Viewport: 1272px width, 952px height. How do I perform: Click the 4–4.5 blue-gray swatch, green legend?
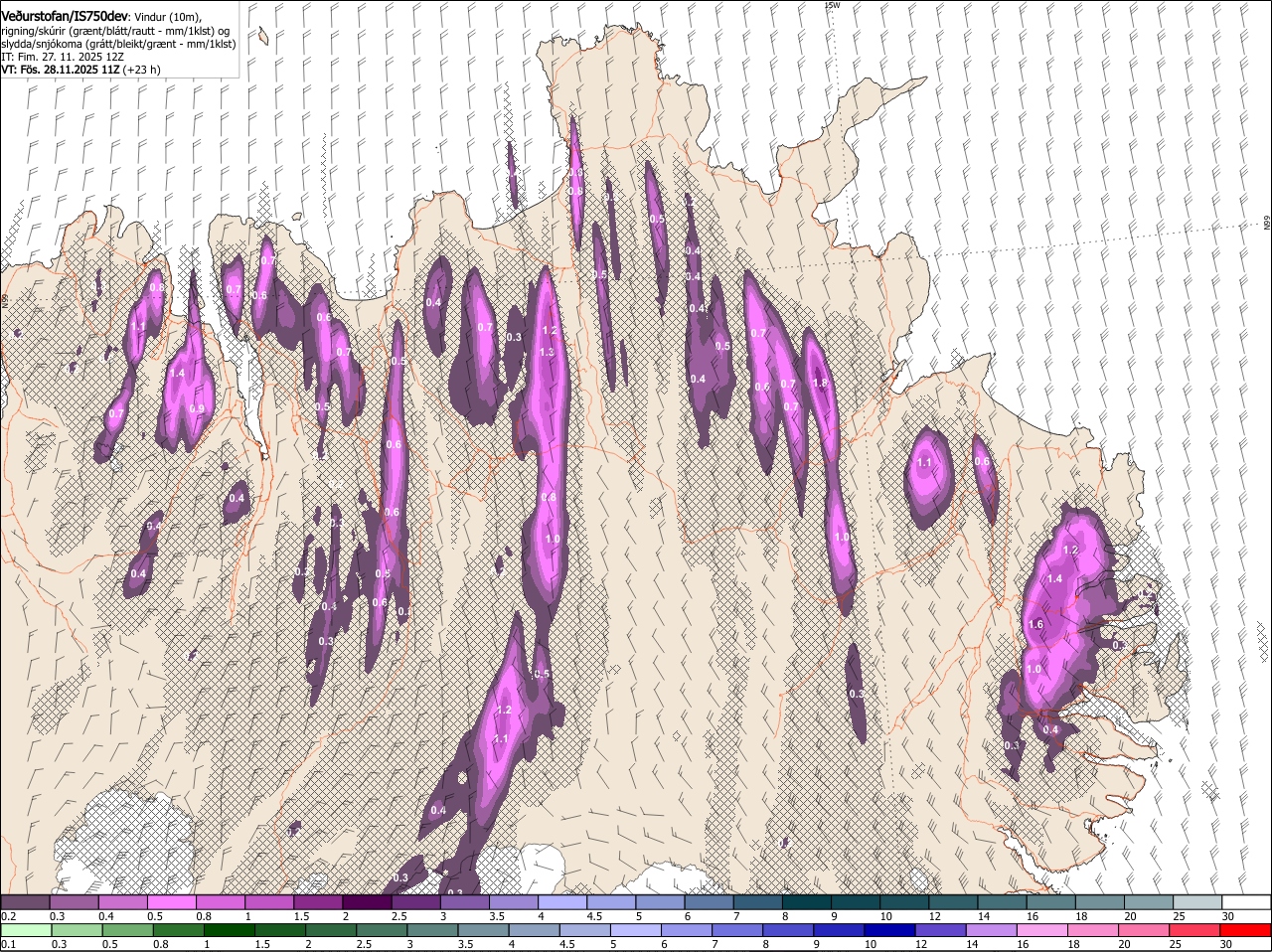click(x=534, y=930)
